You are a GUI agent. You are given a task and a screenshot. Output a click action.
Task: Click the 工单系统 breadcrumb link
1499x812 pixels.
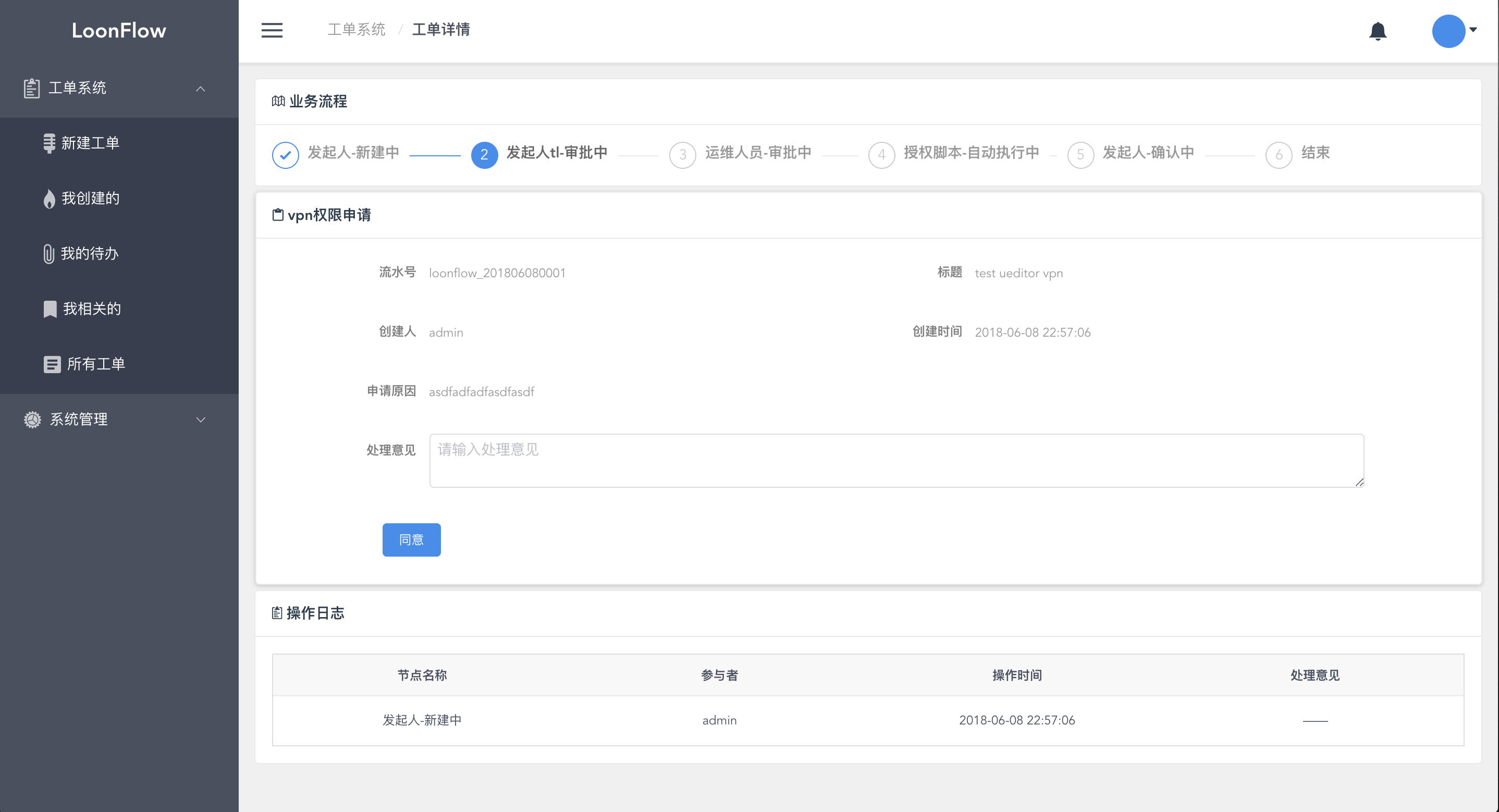pyautogui.click(x=356, y=30)
